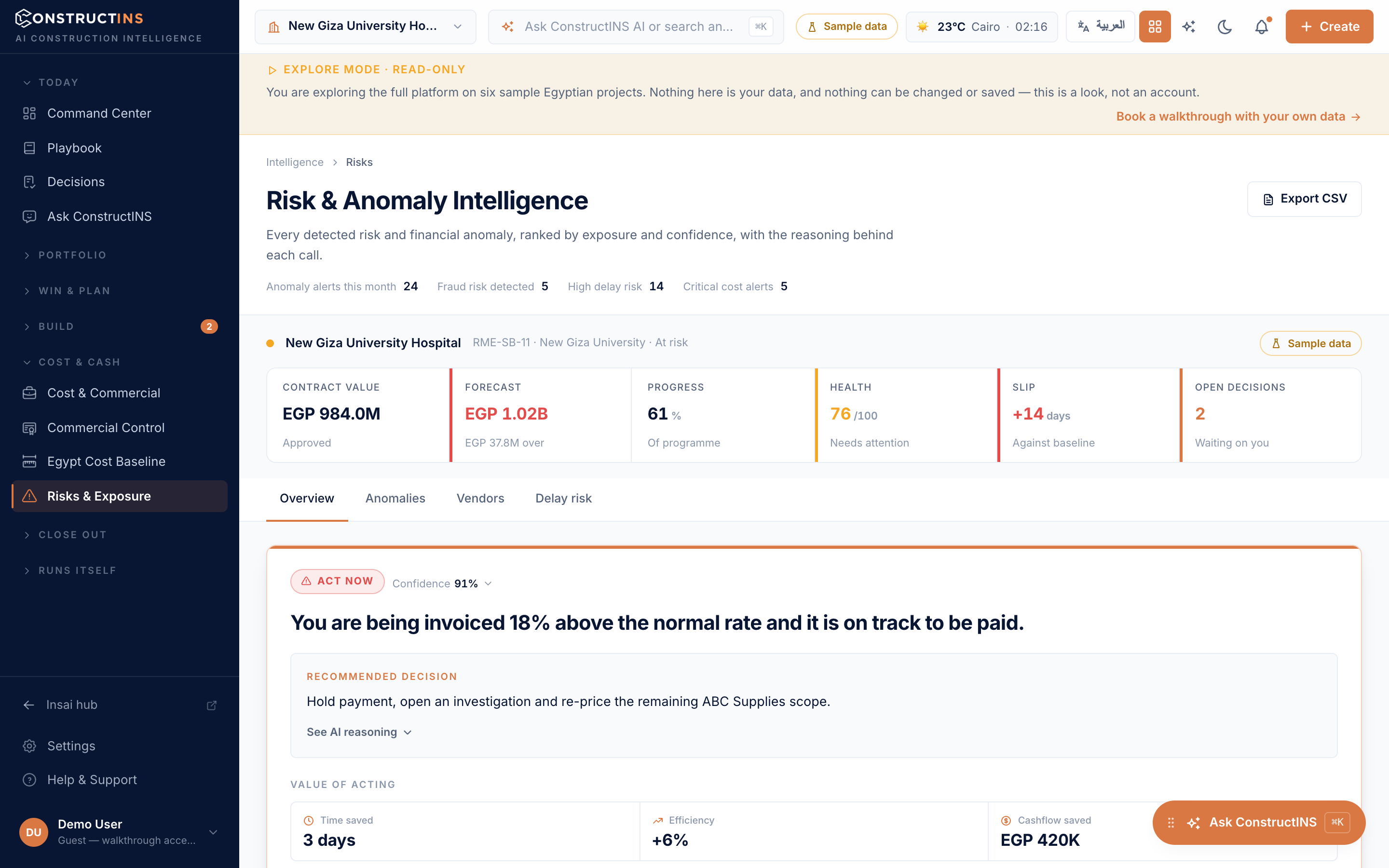Select Risks & Exposure in the sidebar
Viewport: 1389px width, 868px height.
point(120,496)
